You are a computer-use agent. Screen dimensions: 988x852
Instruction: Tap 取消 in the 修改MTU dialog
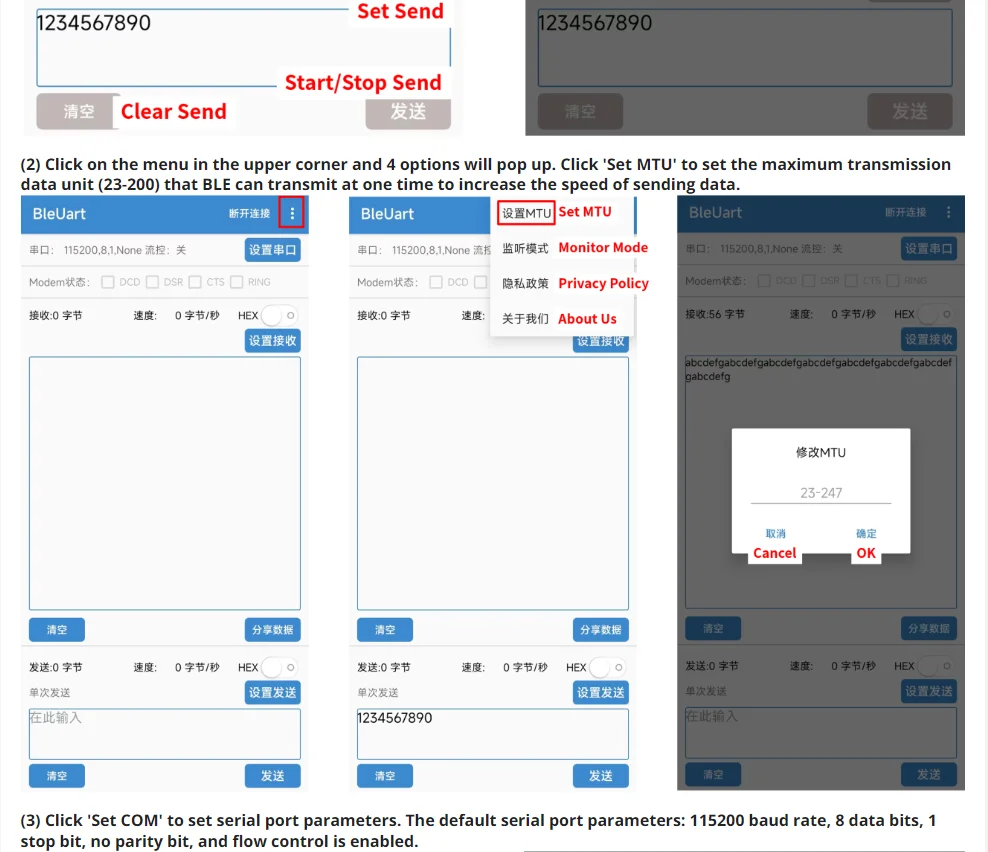775,534
